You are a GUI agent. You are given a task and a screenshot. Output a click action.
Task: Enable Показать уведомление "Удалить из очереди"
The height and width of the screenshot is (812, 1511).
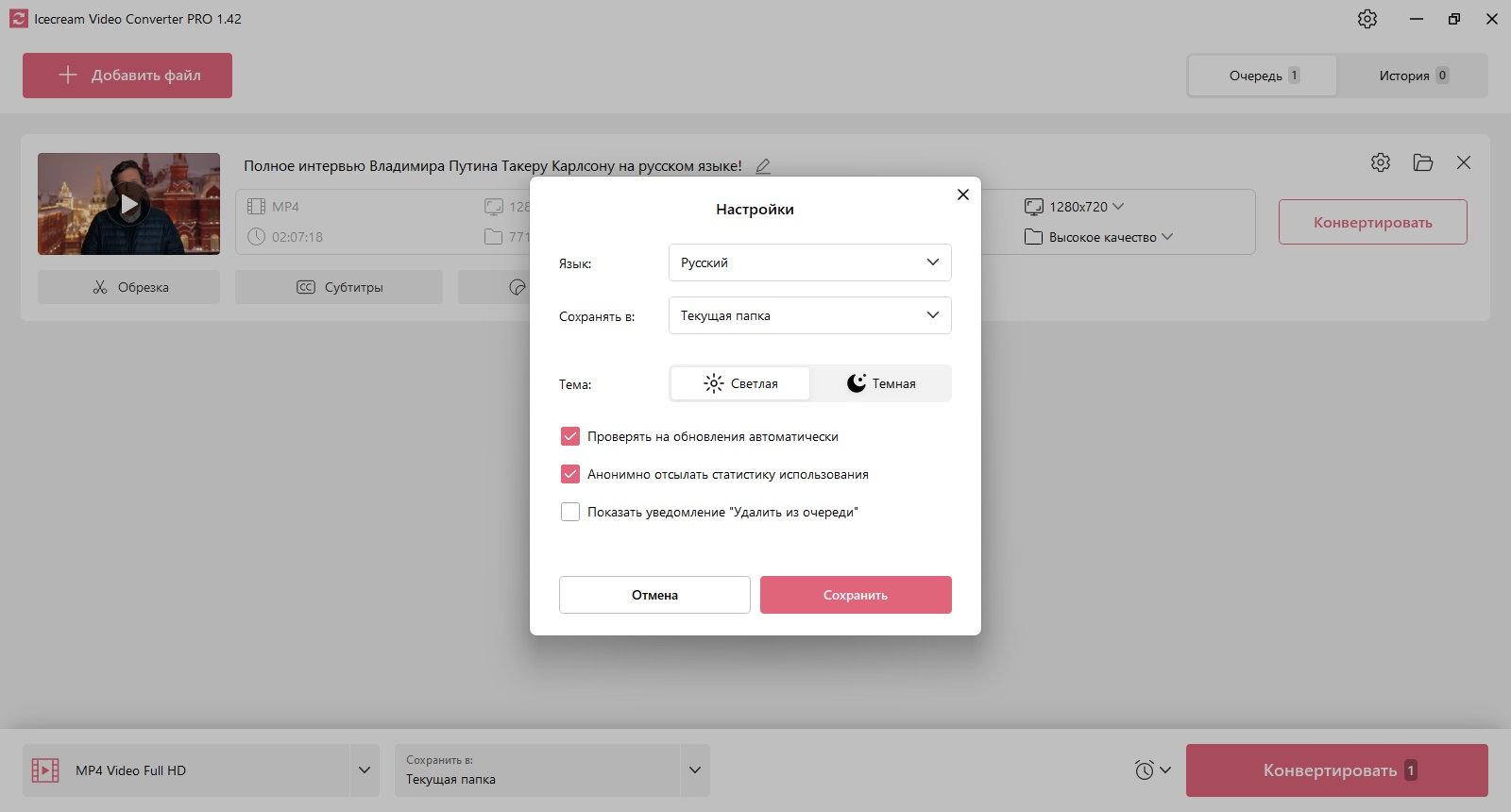[x=570, y=512]
